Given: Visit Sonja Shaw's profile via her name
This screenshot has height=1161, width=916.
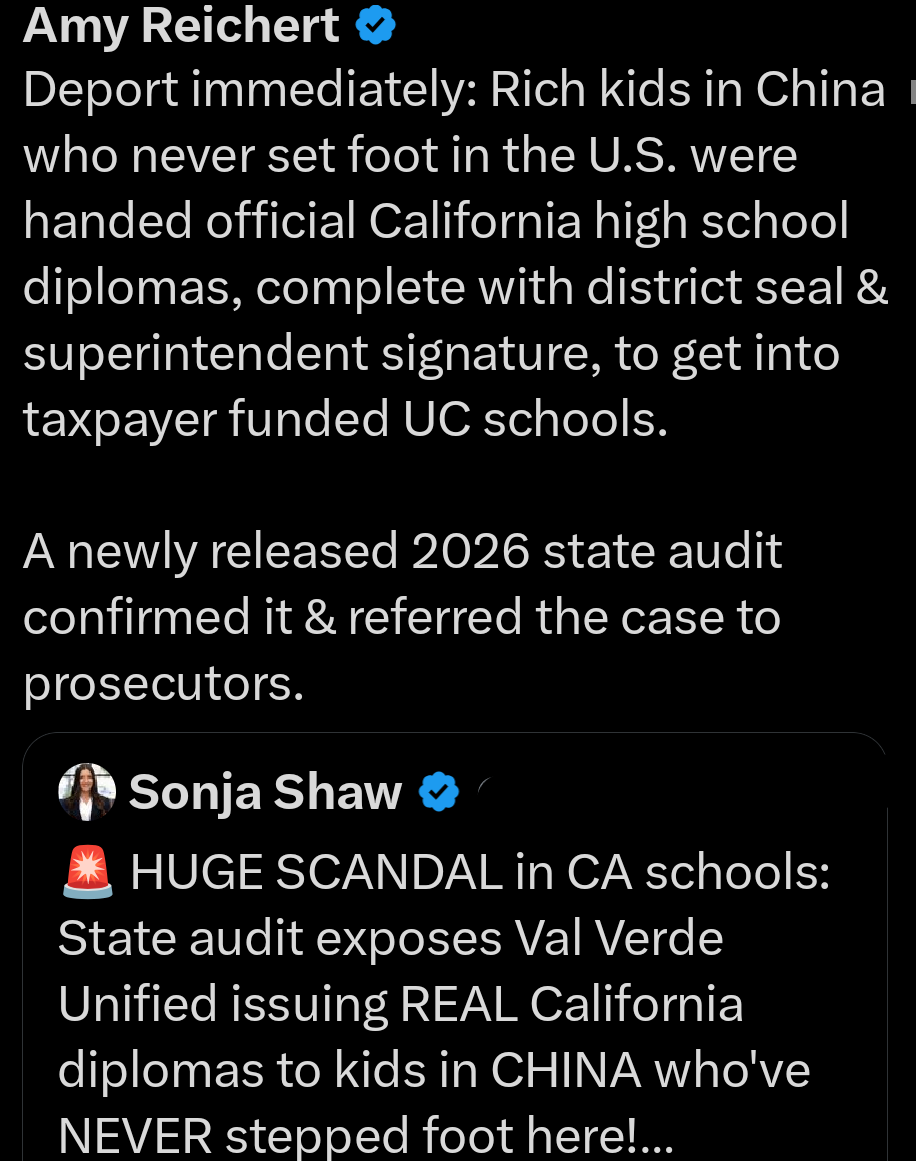Looking at the screenshot, I should tap(263, 791).
